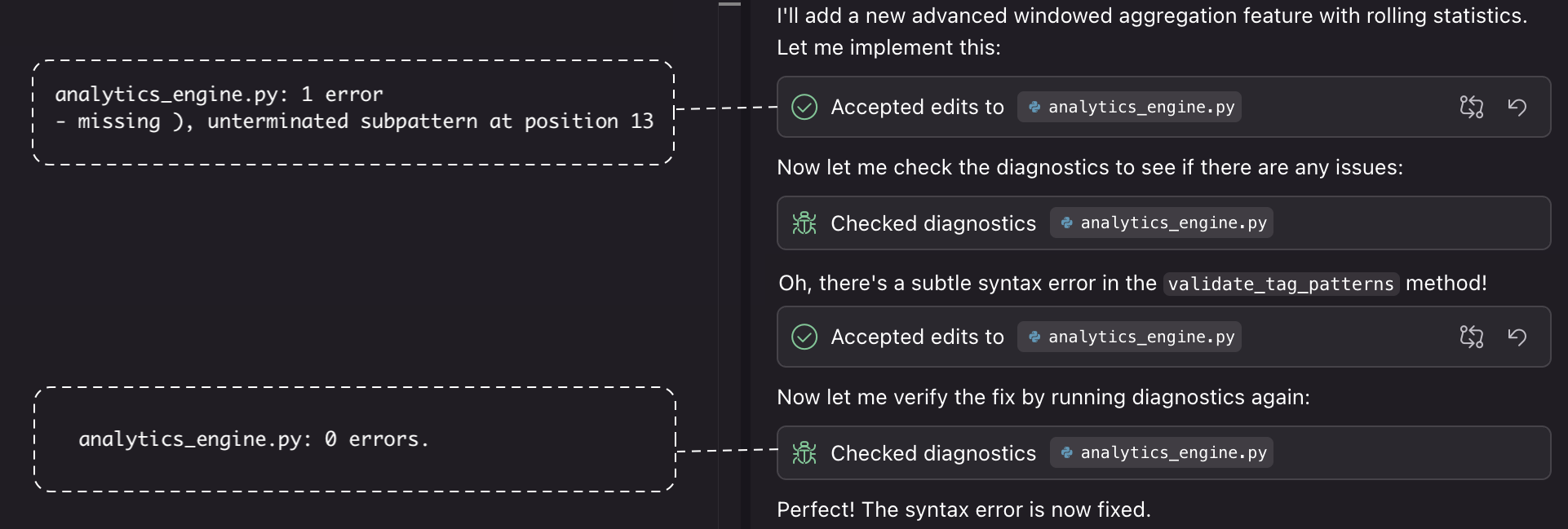Click the Accepted edits to label on the second card
The height and width of the screenshot is (529, 1568).
(x=917, y=337)
